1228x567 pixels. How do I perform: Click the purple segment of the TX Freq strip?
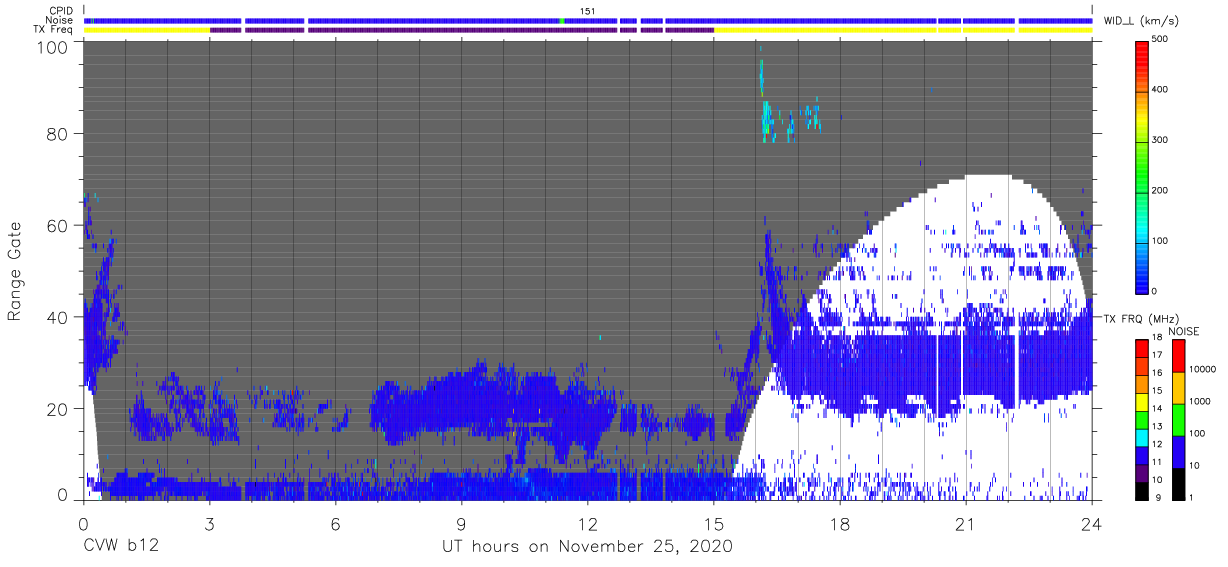pyautogui.click(x=462, y=30)
